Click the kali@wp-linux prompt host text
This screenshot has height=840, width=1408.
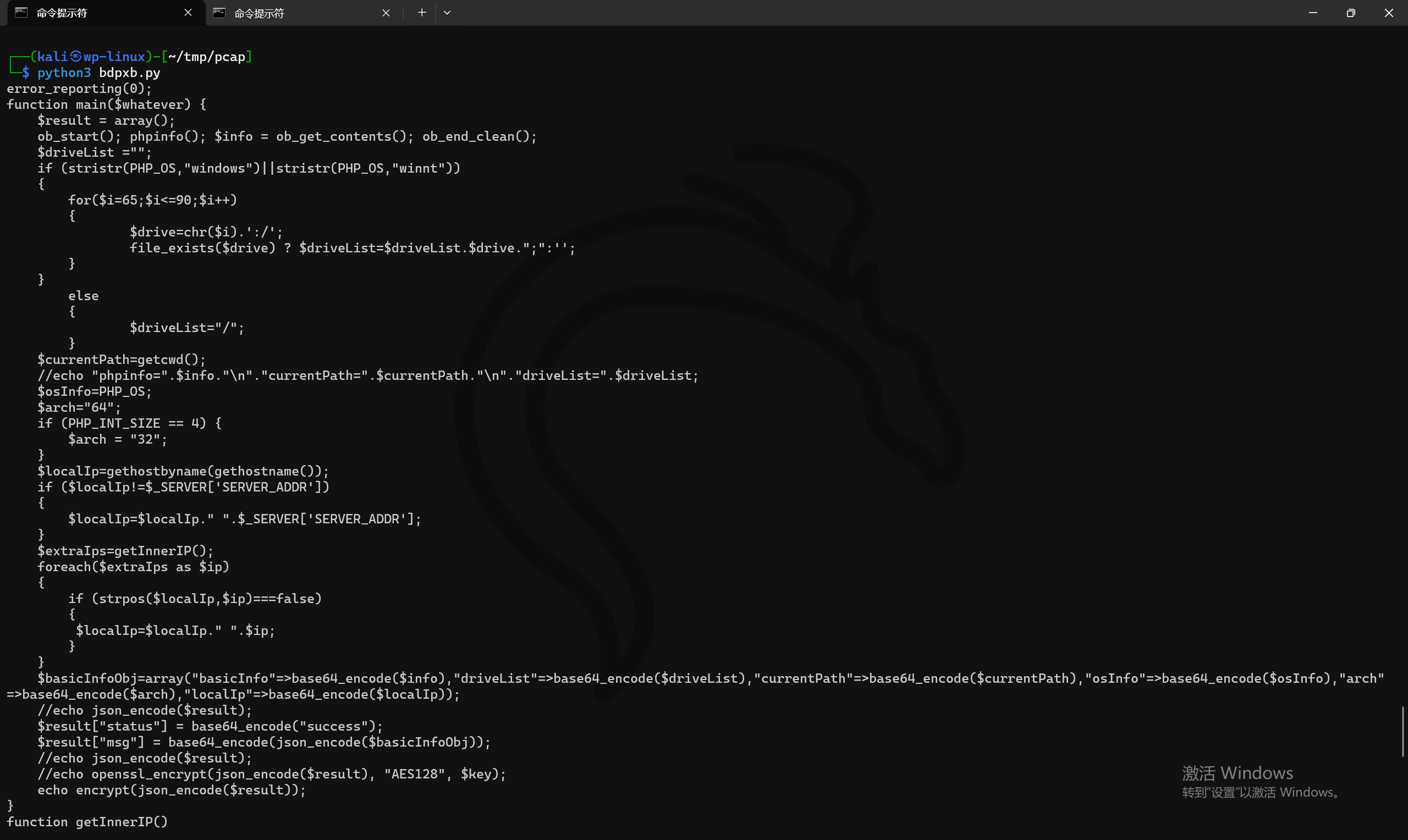91,57
